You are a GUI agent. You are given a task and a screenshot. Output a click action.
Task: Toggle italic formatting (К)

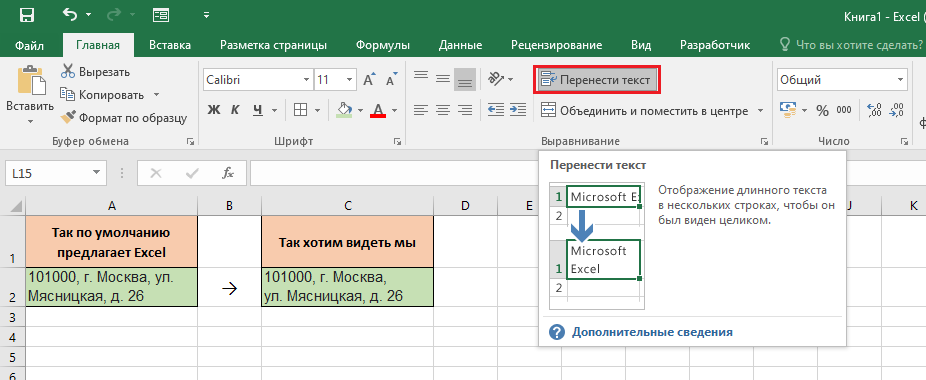click(x=235, y=110)
